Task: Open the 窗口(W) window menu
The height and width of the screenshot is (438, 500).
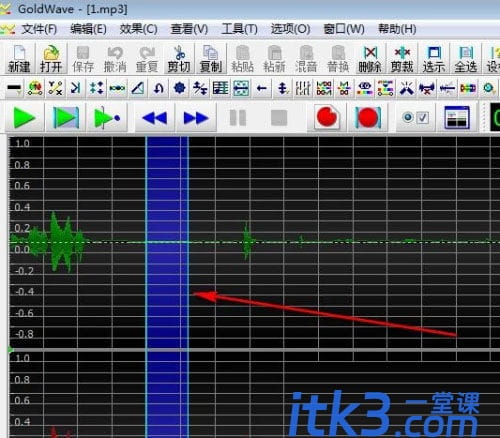Action: pyautogui.click(x=344, y=29)
